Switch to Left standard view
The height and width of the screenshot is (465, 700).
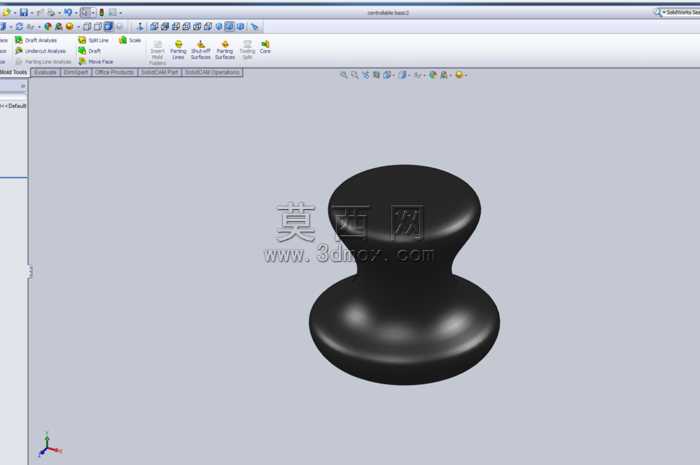[x=175, y=27]
